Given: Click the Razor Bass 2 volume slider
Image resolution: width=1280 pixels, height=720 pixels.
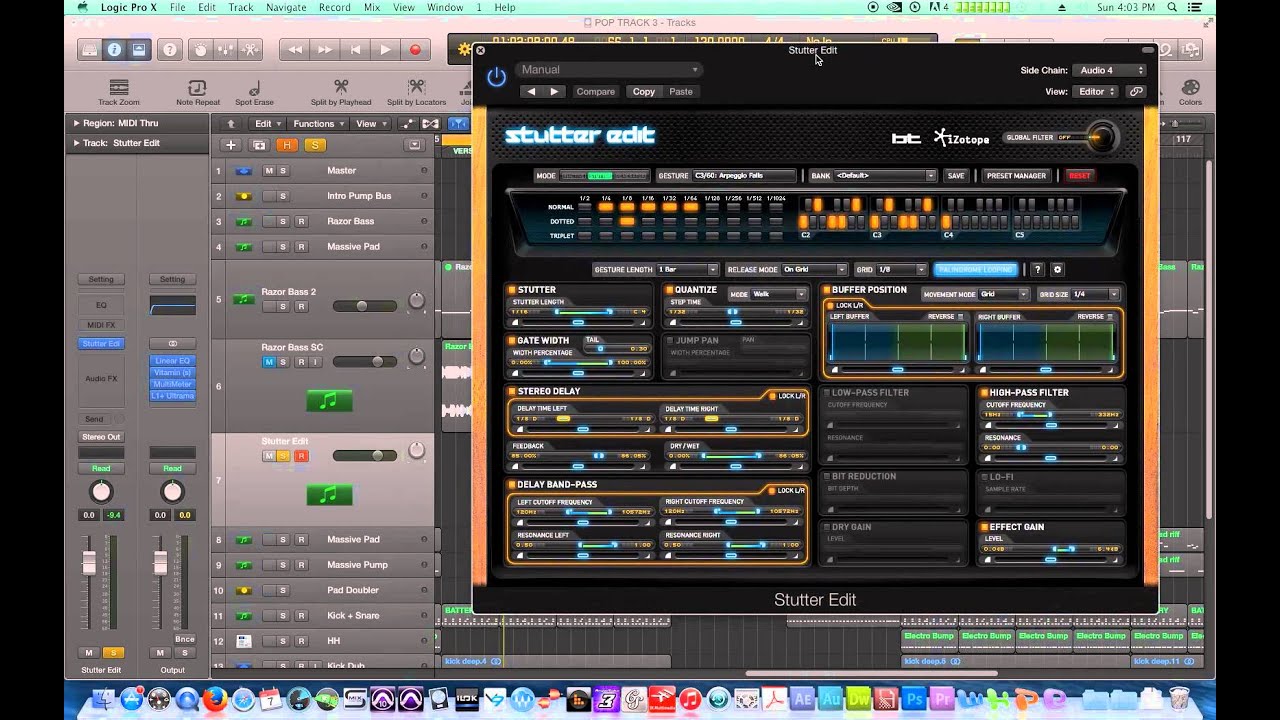Looking at the screenshot, I should [364, 306].
